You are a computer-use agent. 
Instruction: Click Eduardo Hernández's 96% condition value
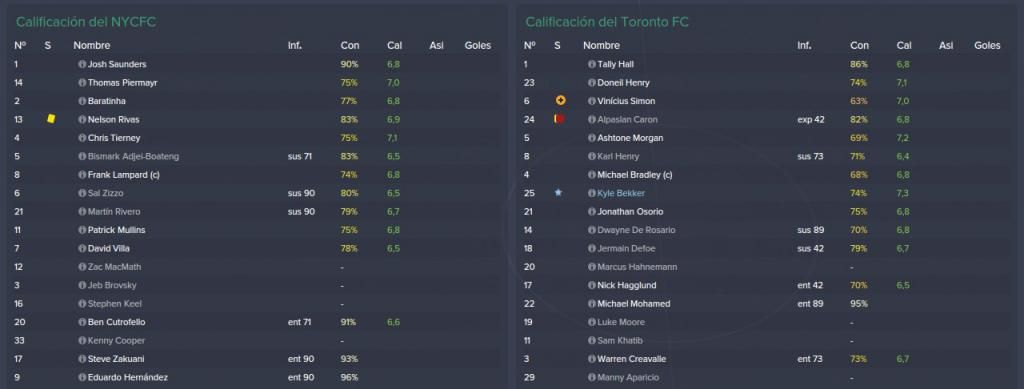(x=349, y=377)
